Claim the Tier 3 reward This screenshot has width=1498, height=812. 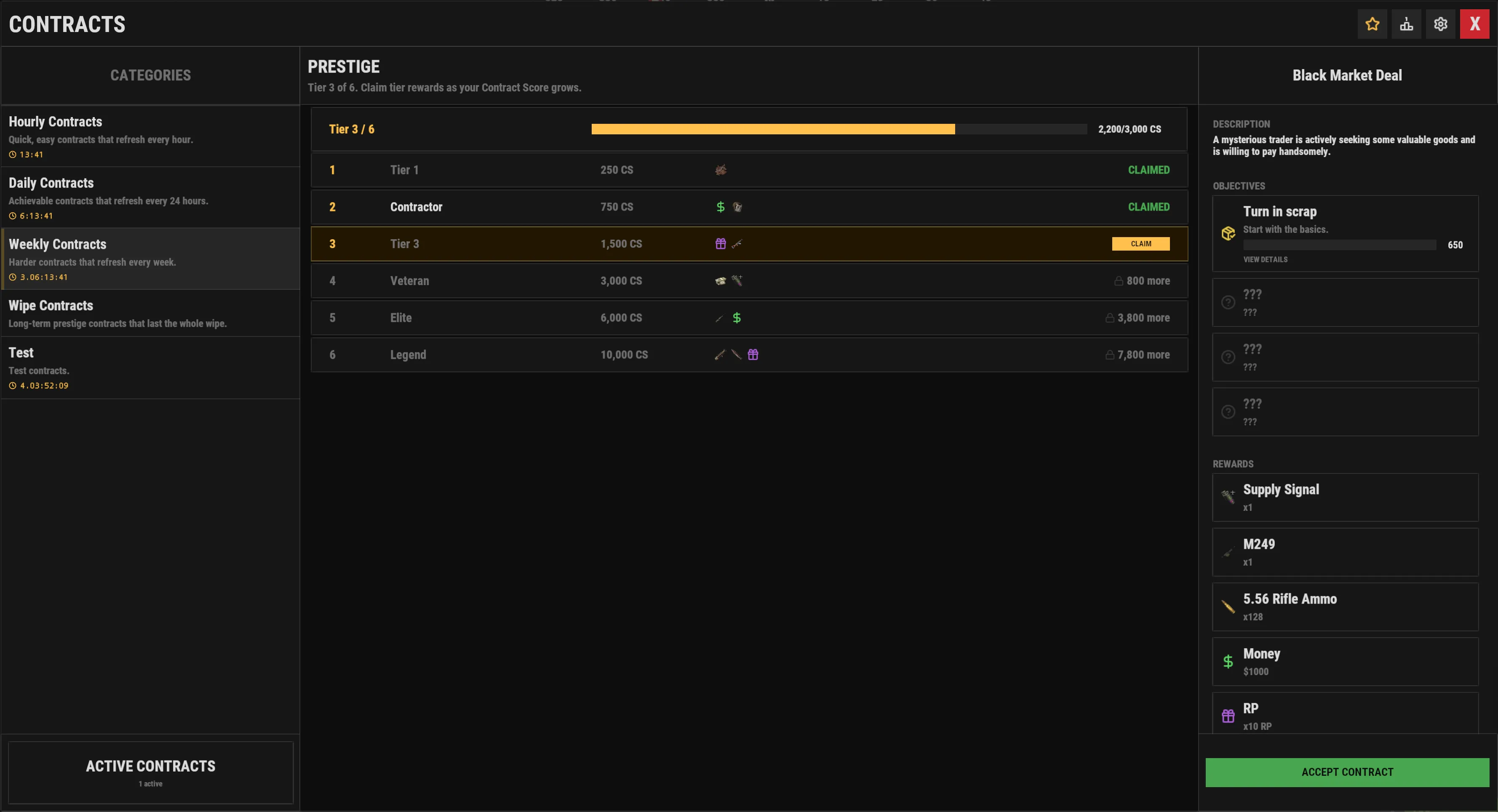[1140, 244]
